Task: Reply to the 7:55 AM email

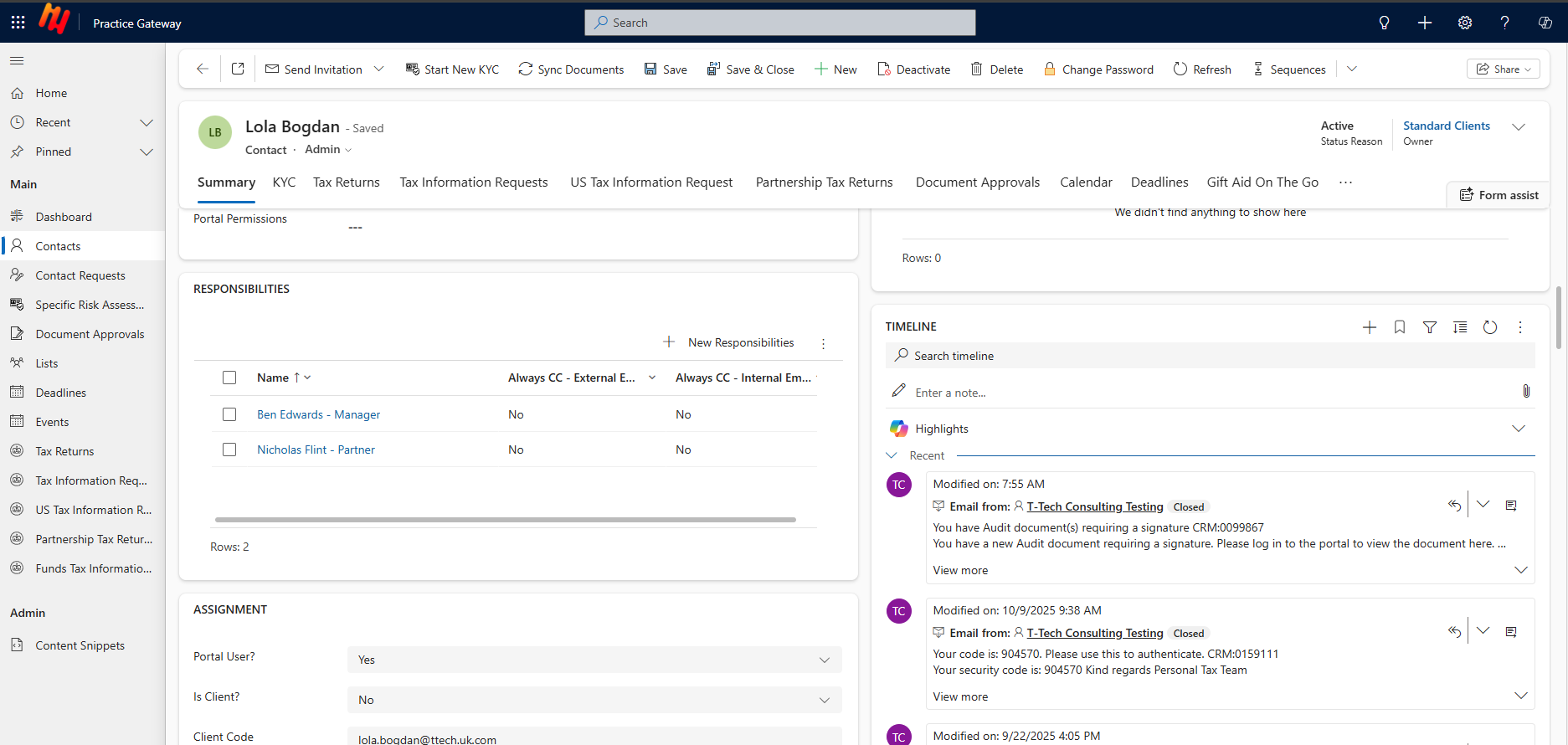Action: (x=1454, y=505)
